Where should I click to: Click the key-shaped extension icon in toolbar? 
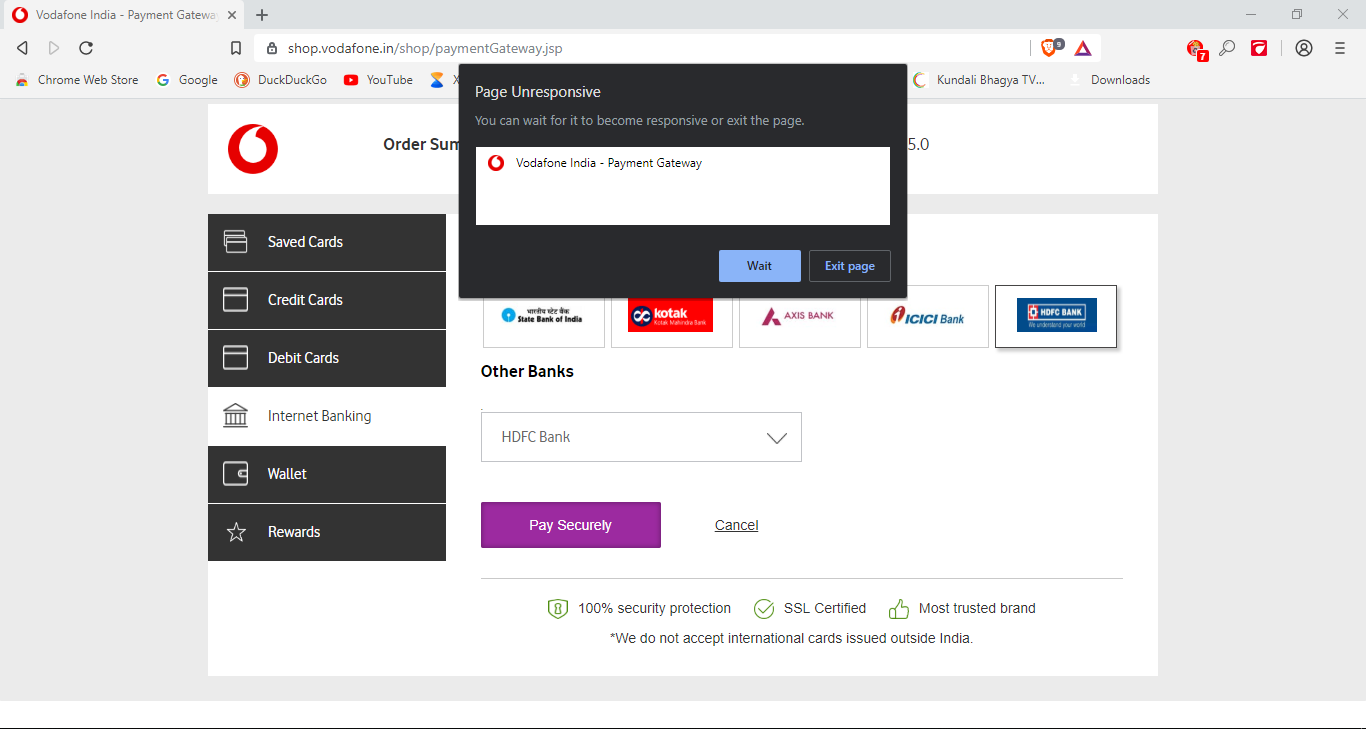[1227, 48]
